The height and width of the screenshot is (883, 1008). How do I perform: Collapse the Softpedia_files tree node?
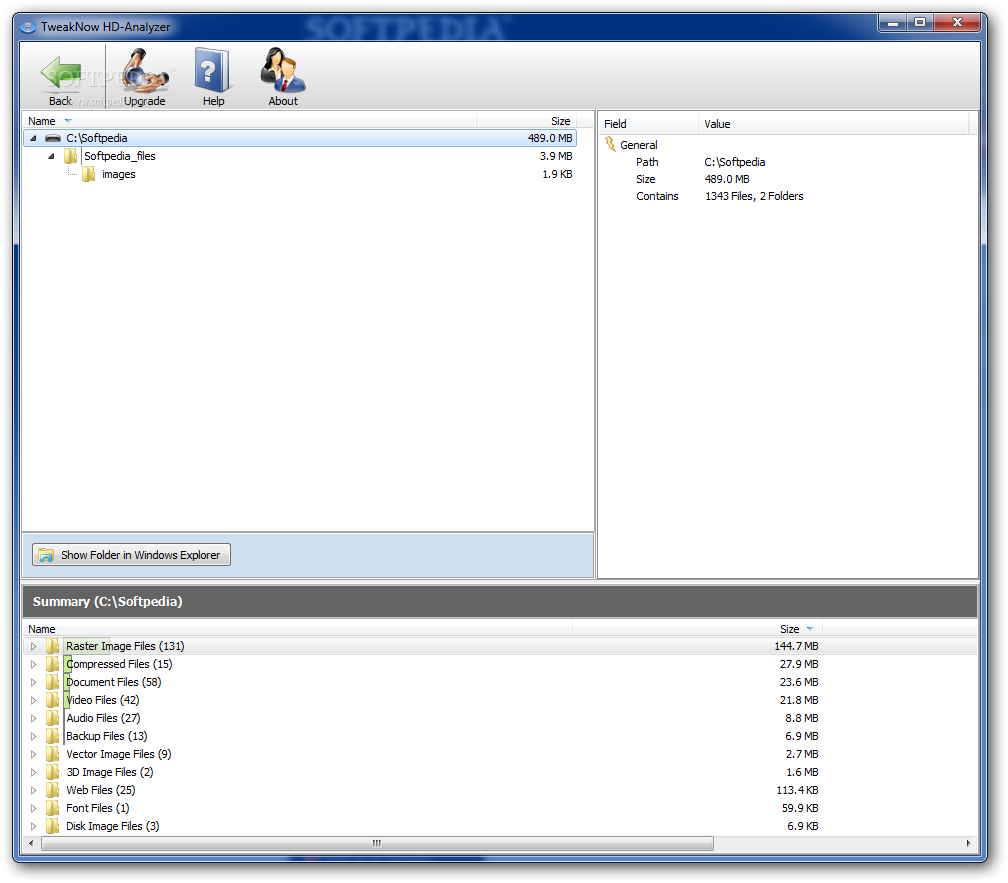pyautogui.click(x=51, y=156)
